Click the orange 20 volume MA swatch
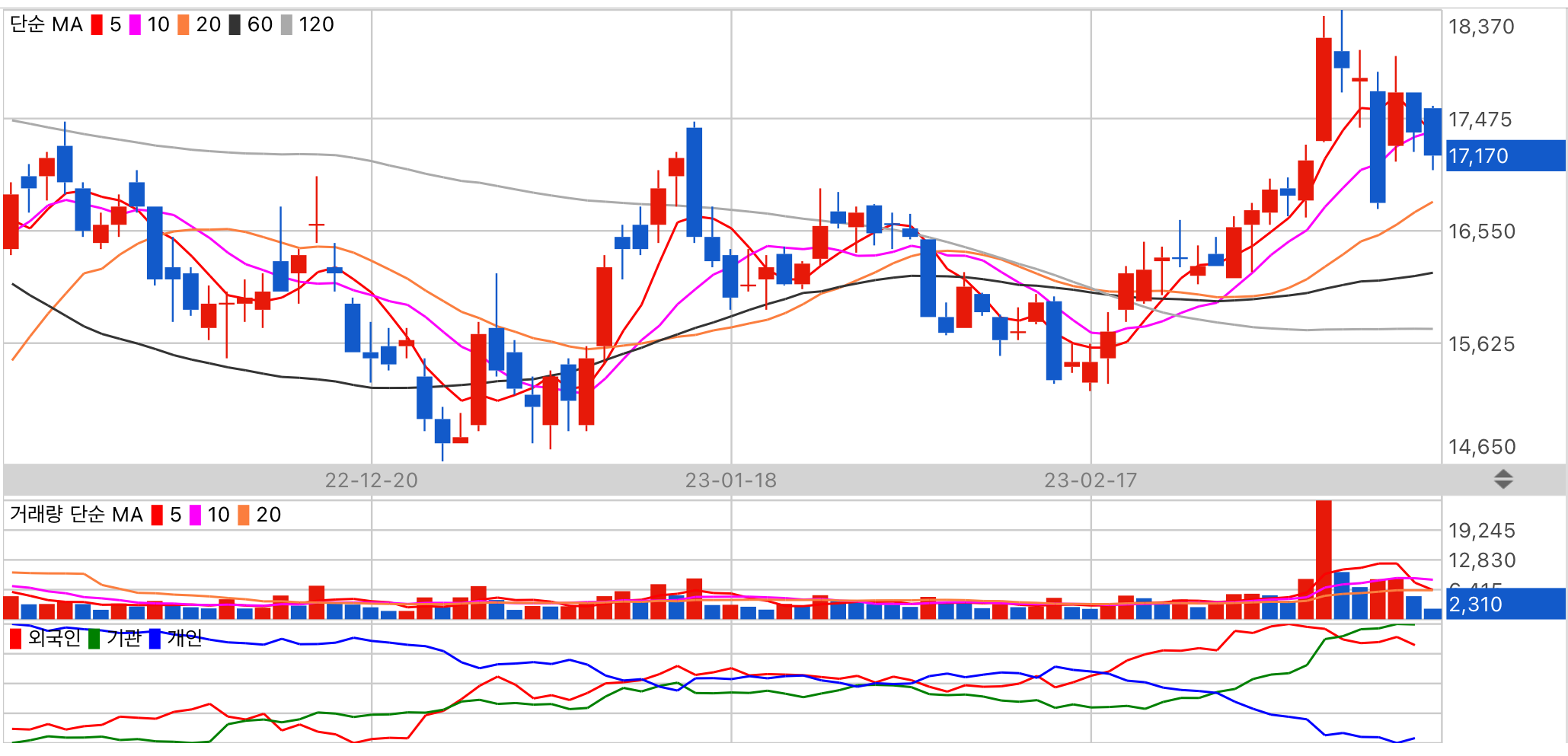 (244, 515)
